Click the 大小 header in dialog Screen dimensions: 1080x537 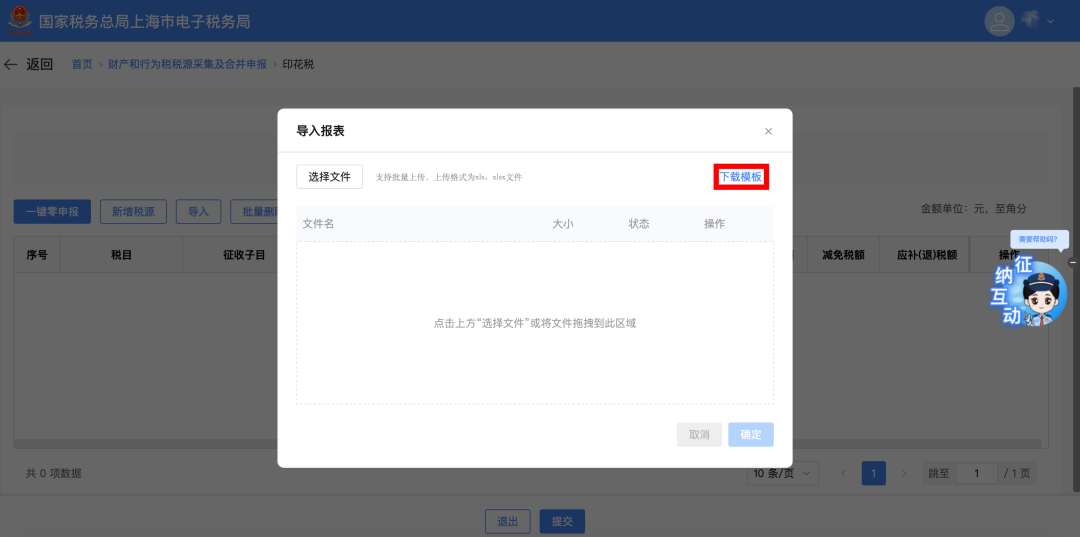point(563,224)
